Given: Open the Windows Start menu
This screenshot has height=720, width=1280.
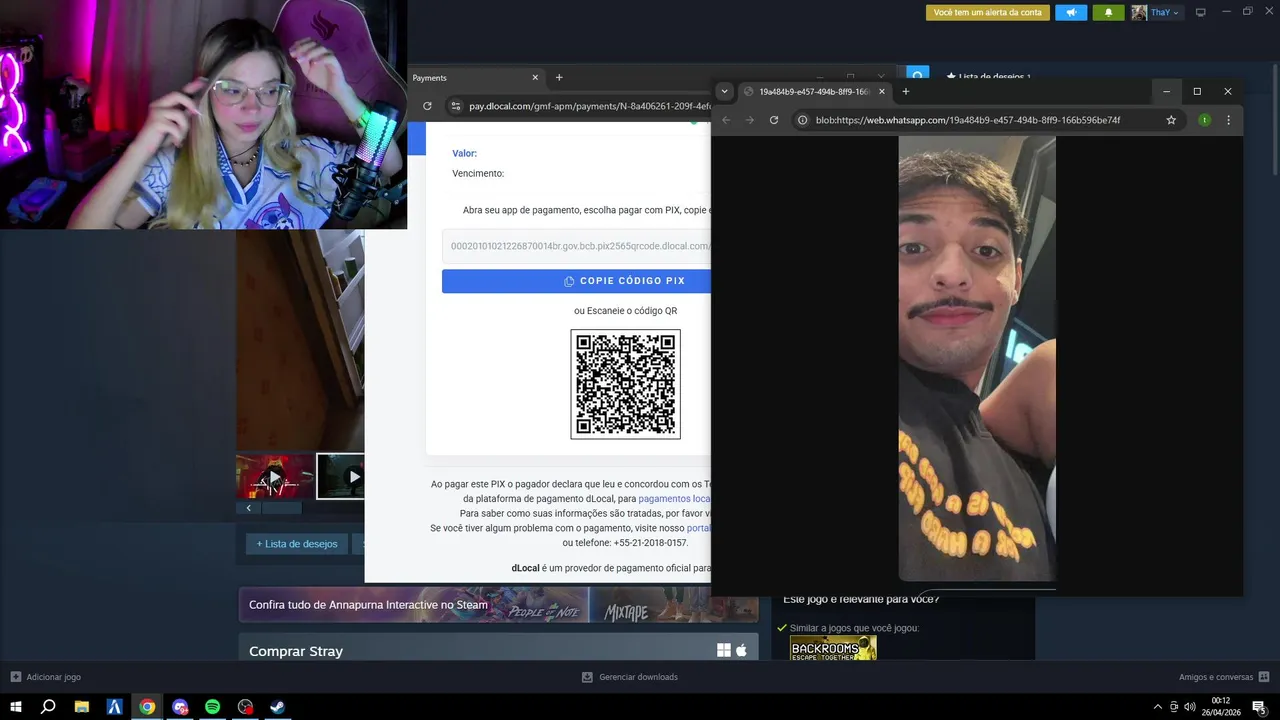Looking at the screenshot, I should pyautogui.click(x=15, y=707).
